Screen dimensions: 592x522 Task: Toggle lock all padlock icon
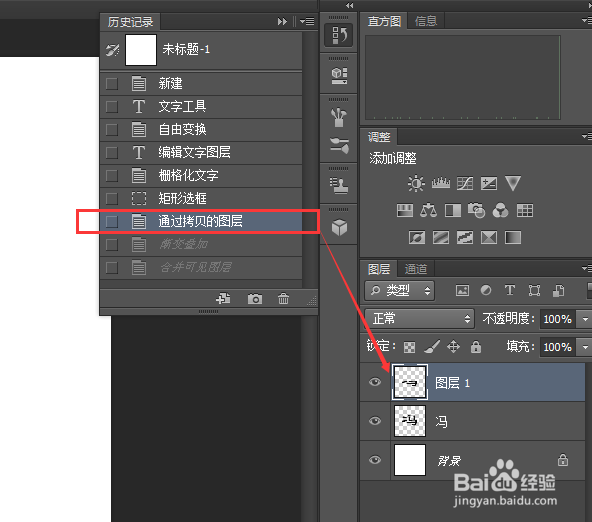pos(476,346)
